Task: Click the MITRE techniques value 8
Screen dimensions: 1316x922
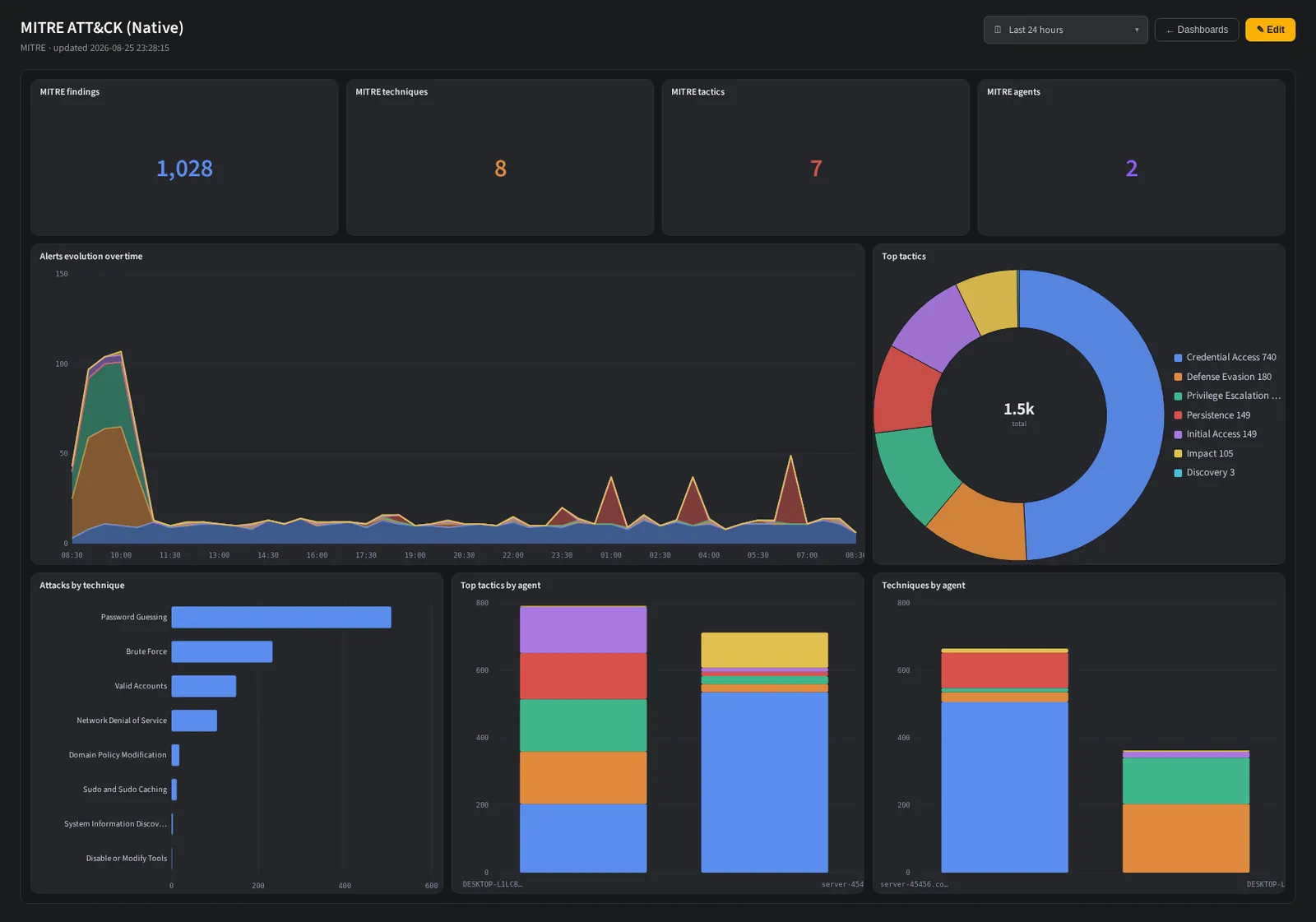Action: [500, 169]
